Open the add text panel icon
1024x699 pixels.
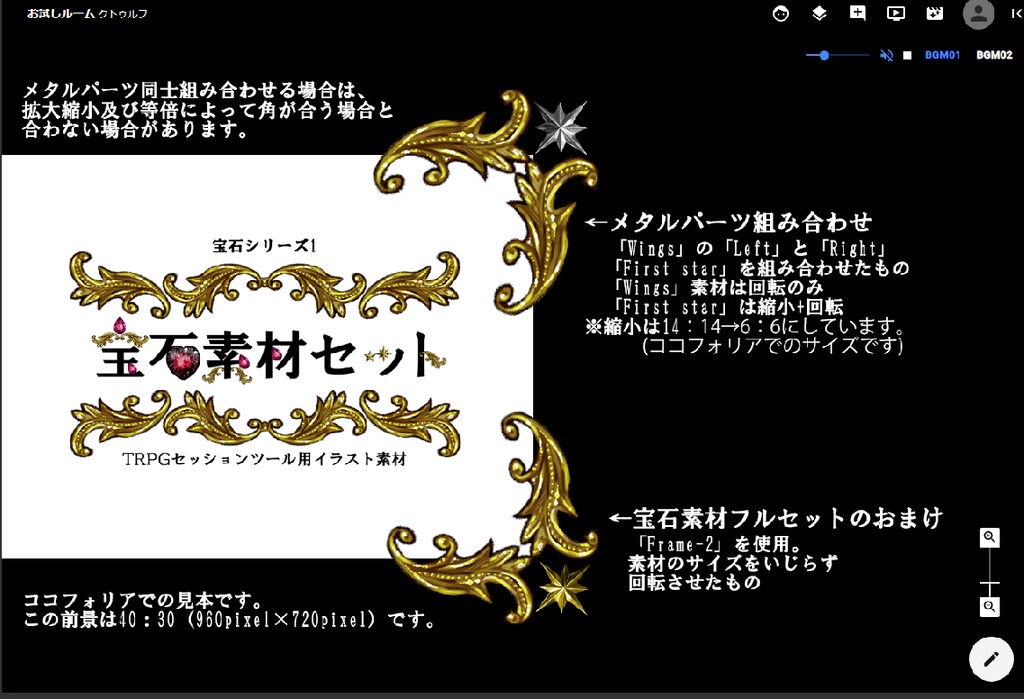(x=857, y=14)
